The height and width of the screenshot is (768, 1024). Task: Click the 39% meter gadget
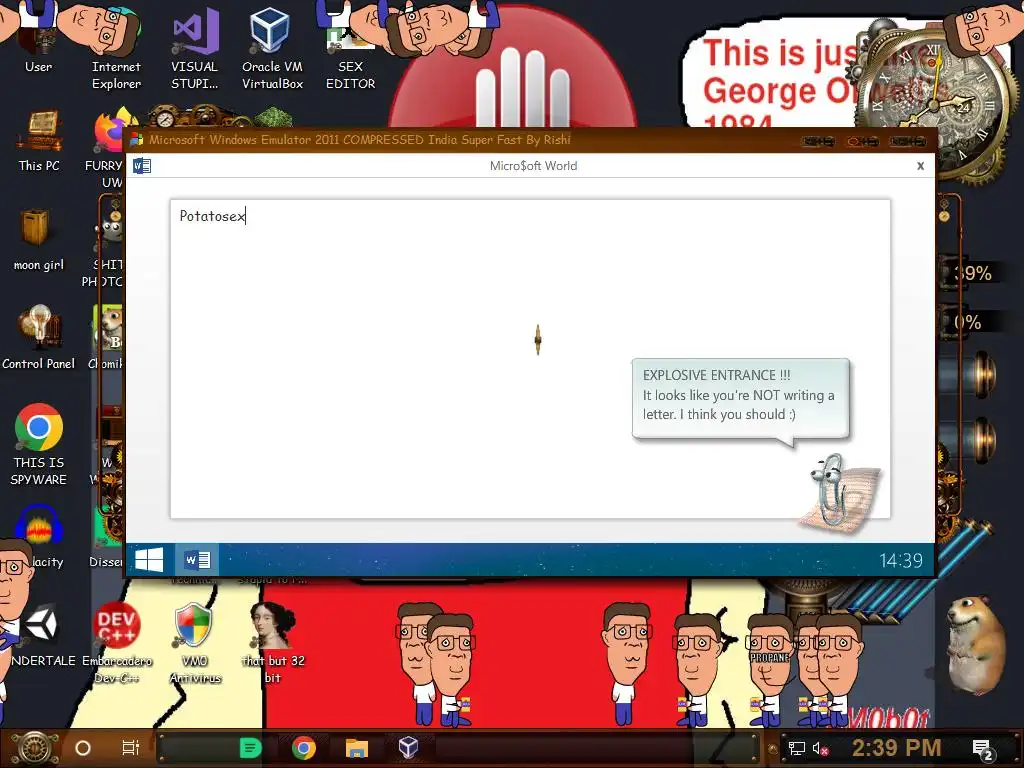[x=972, y=273]
